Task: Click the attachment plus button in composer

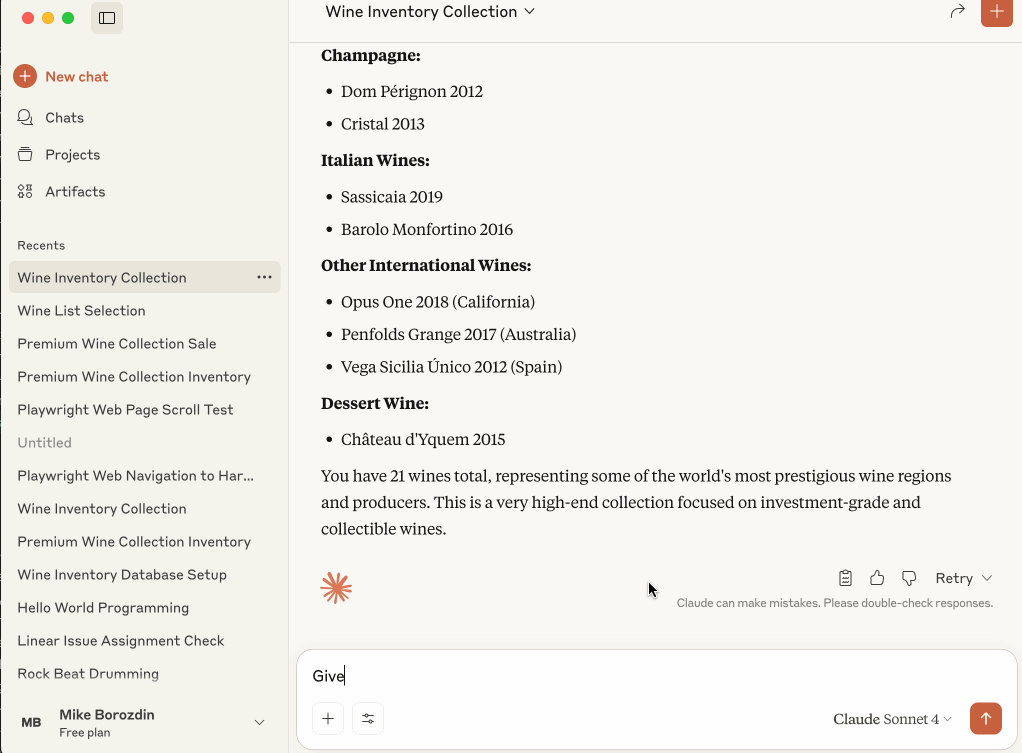Action: (x=328, y=718)
